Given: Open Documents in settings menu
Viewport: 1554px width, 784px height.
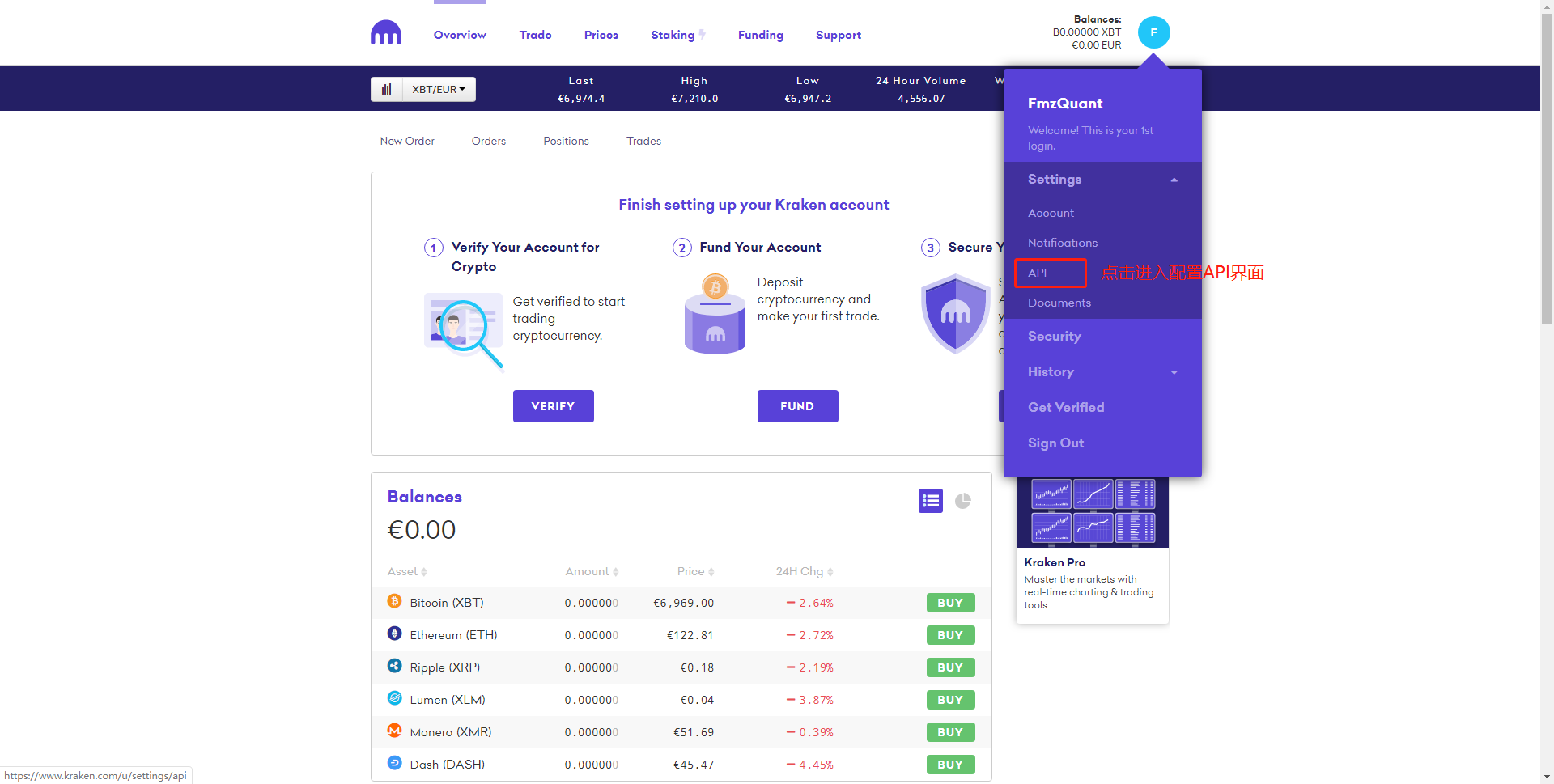Looking at the screenshot, I should tap(1059, 303).
